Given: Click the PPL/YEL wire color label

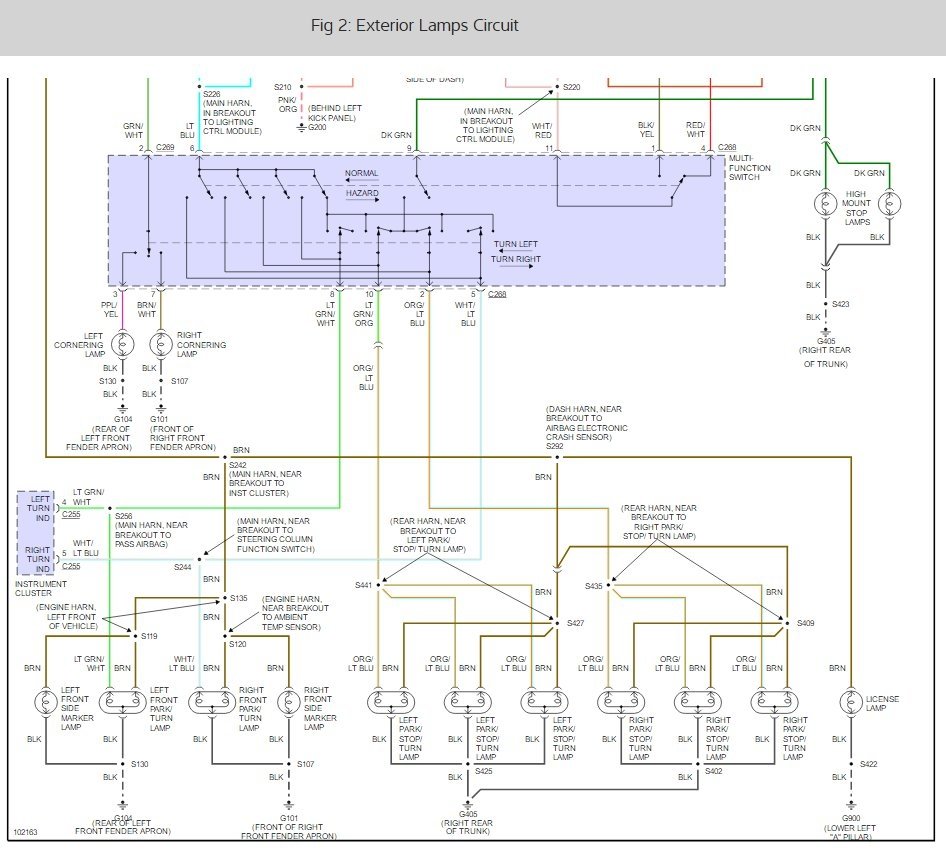Looking at the screenshot, I should (x=110, y=310).
